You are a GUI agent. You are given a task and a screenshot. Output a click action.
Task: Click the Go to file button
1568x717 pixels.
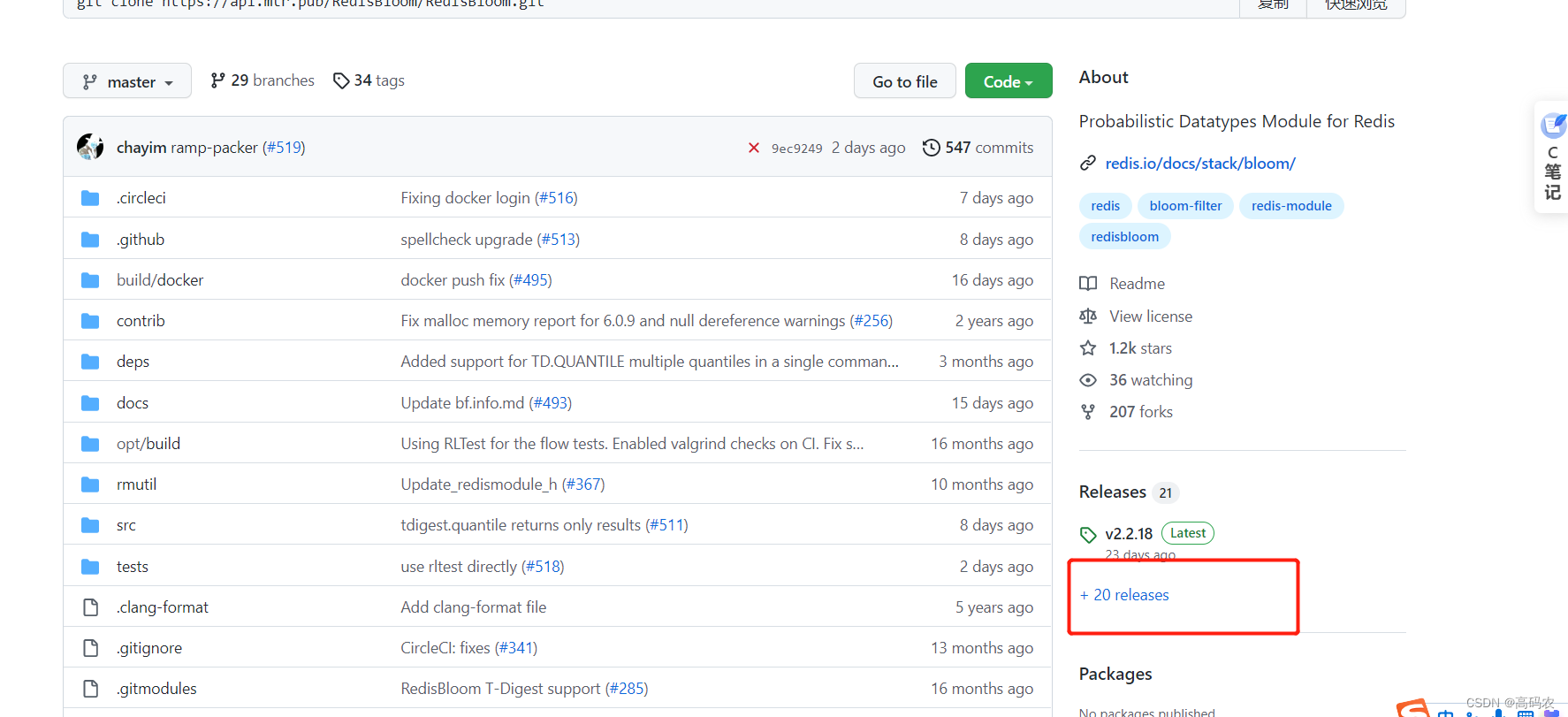point(905,81)
